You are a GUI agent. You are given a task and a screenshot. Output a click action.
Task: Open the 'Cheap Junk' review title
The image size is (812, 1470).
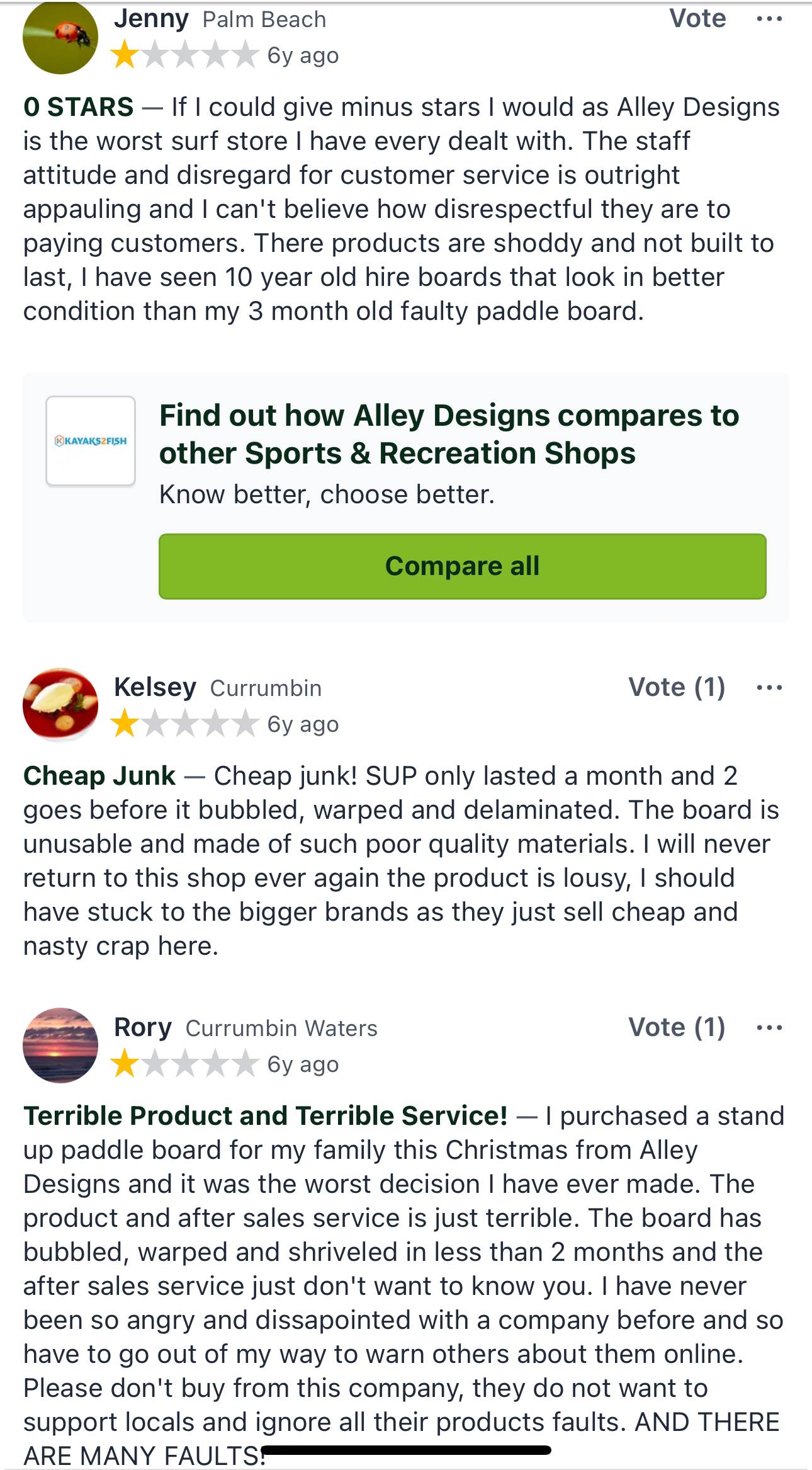pos(99,776)
